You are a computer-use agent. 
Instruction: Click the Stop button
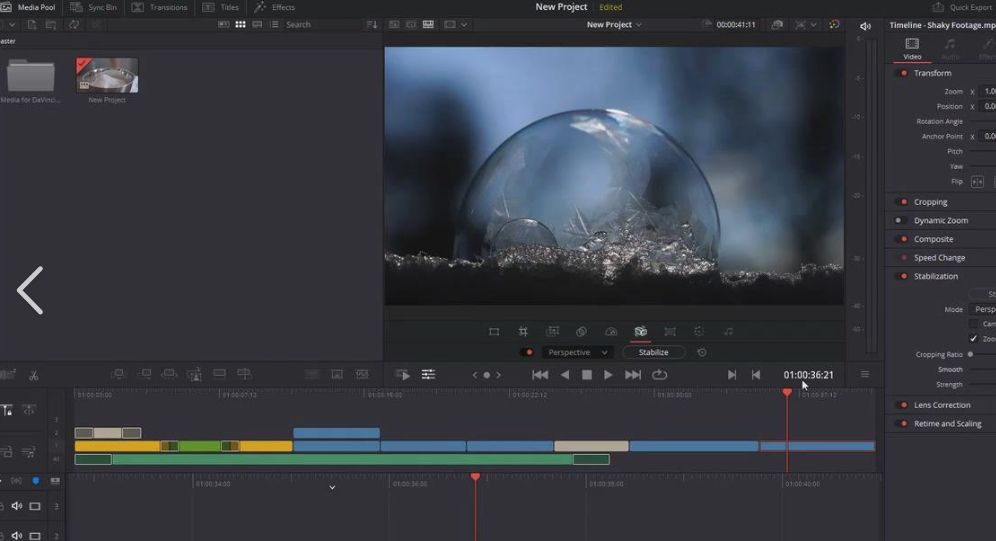(x=587, y=375)
